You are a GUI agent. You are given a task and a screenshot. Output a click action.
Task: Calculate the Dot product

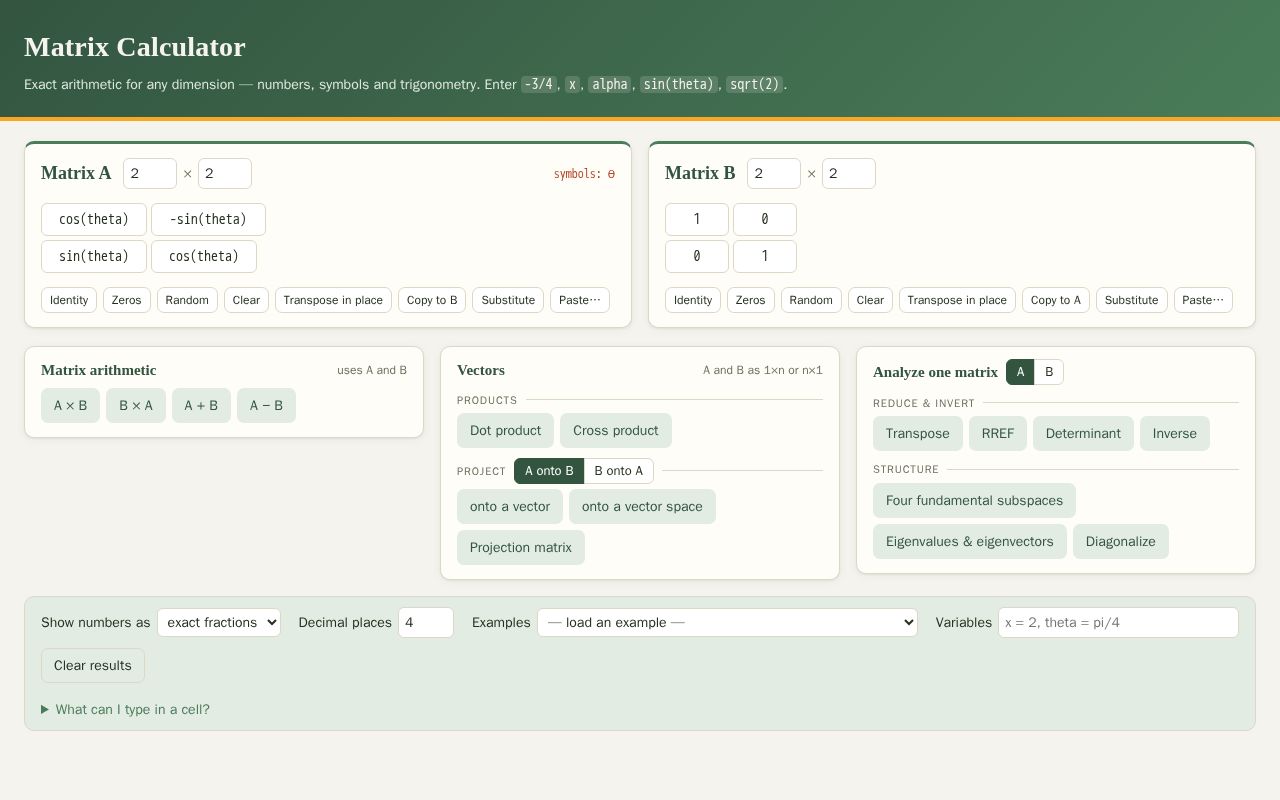point(505,430)
